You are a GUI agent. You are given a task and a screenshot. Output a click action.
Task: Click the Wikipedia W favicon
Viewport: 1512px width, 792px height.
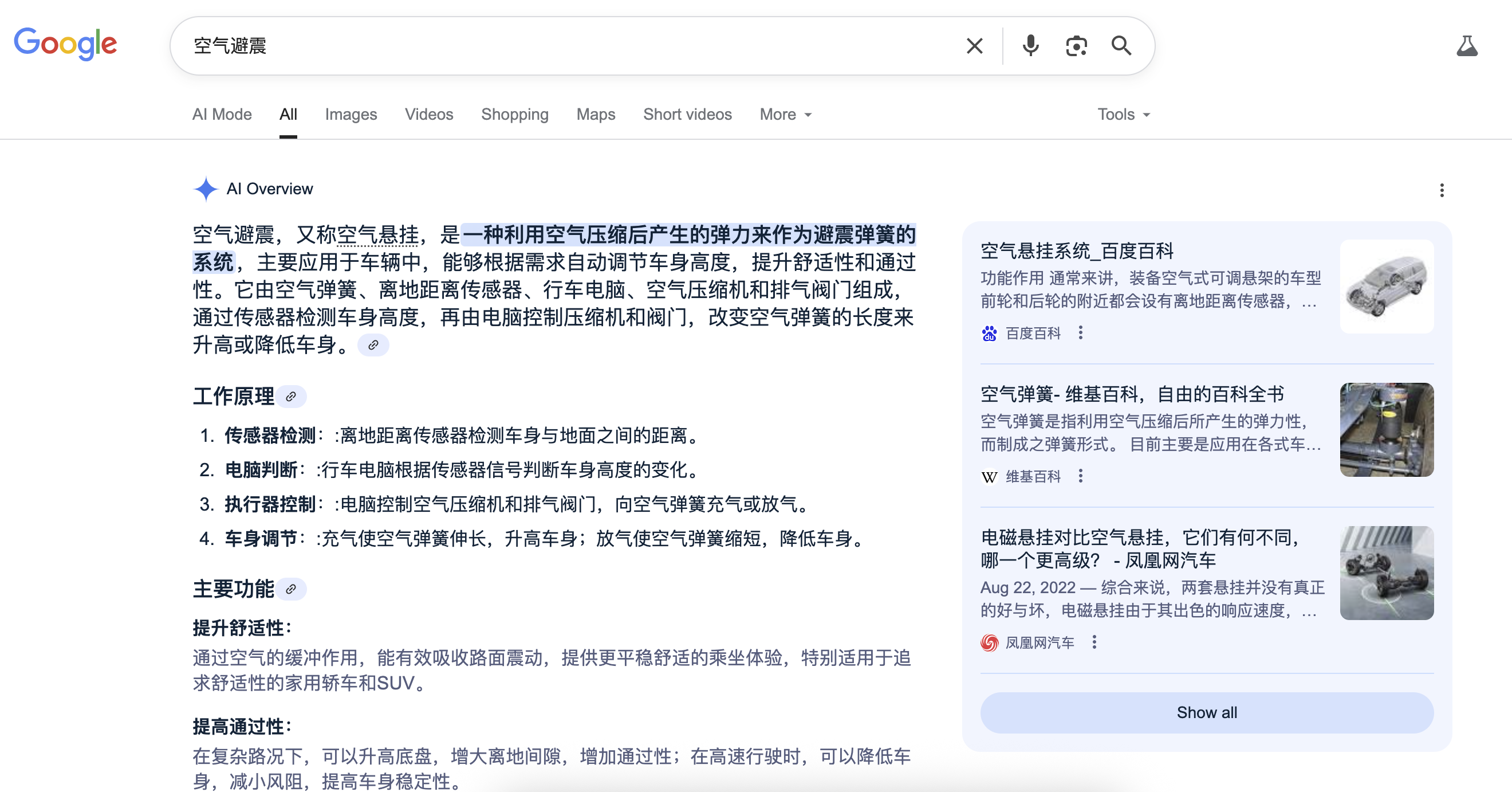tap(989, 476)
